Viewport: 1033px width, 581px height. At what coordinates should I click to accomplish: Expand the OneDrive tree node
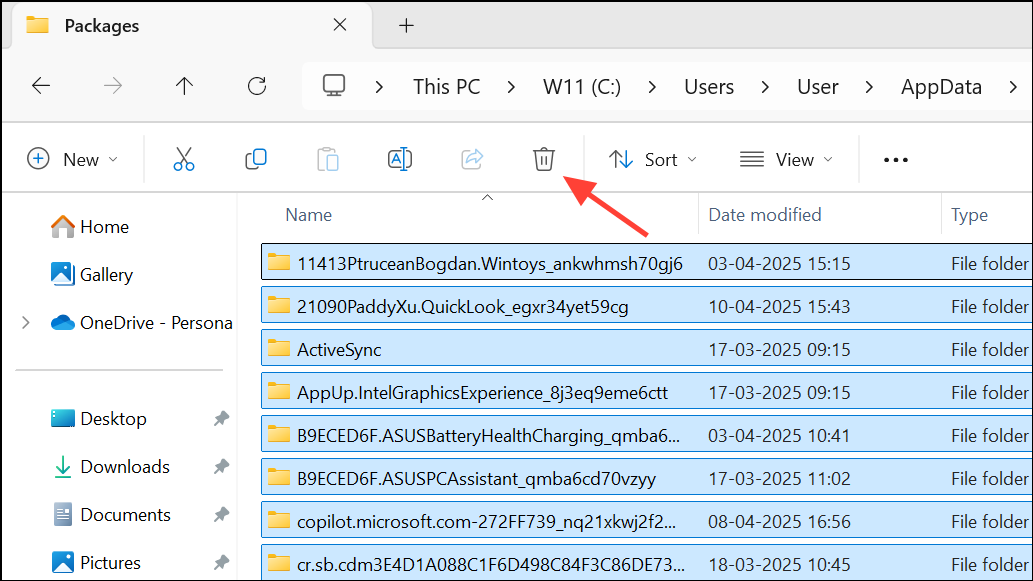click(x=26, y=323)
